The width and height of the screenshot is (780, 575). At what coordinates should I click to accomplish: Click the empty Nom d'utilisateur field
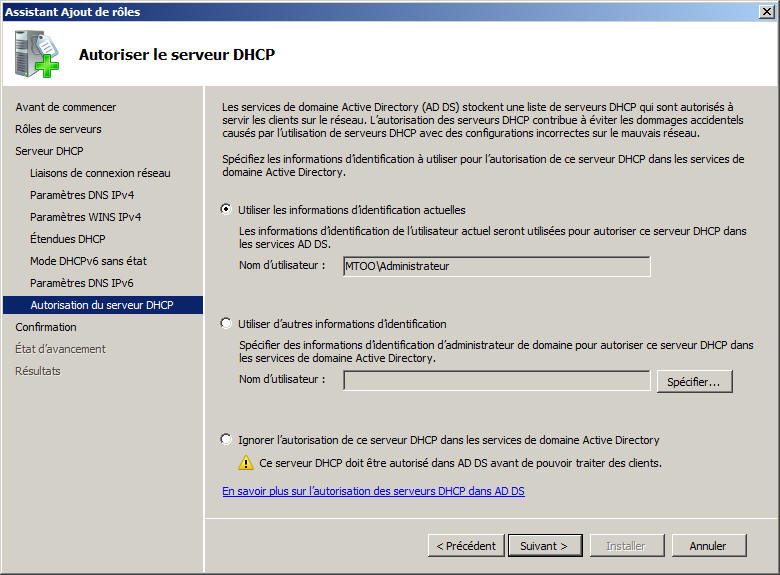coord(496,381)
